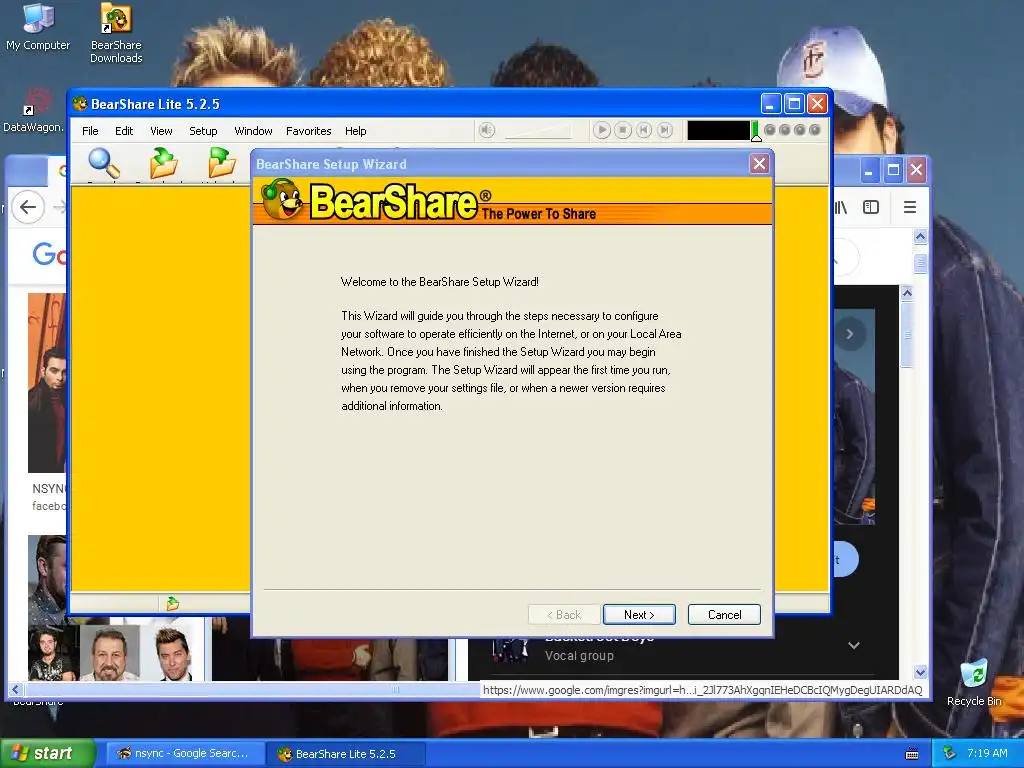Click Next in the Setup Wizard

point(639,615)
